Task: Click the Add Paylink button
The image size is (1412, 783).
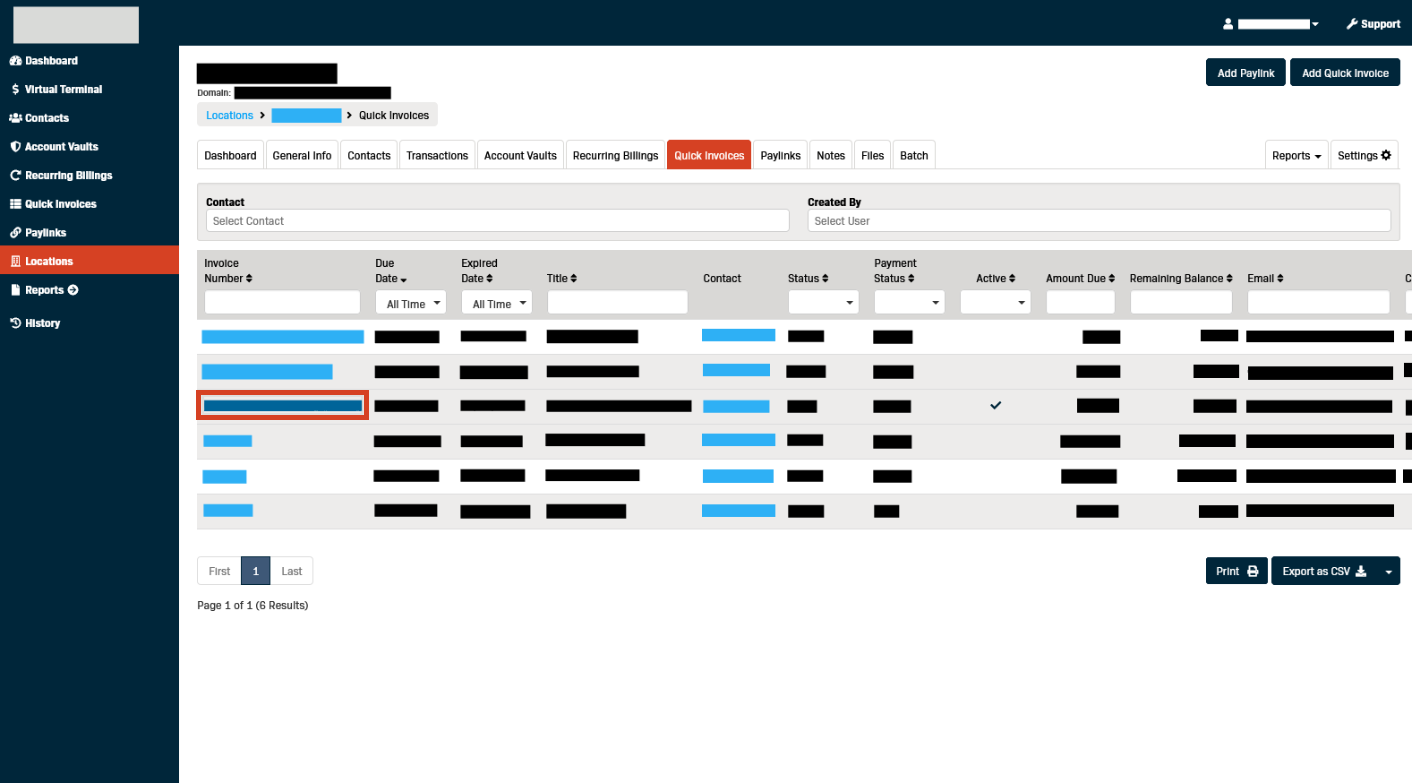Action: (1245, 73)
